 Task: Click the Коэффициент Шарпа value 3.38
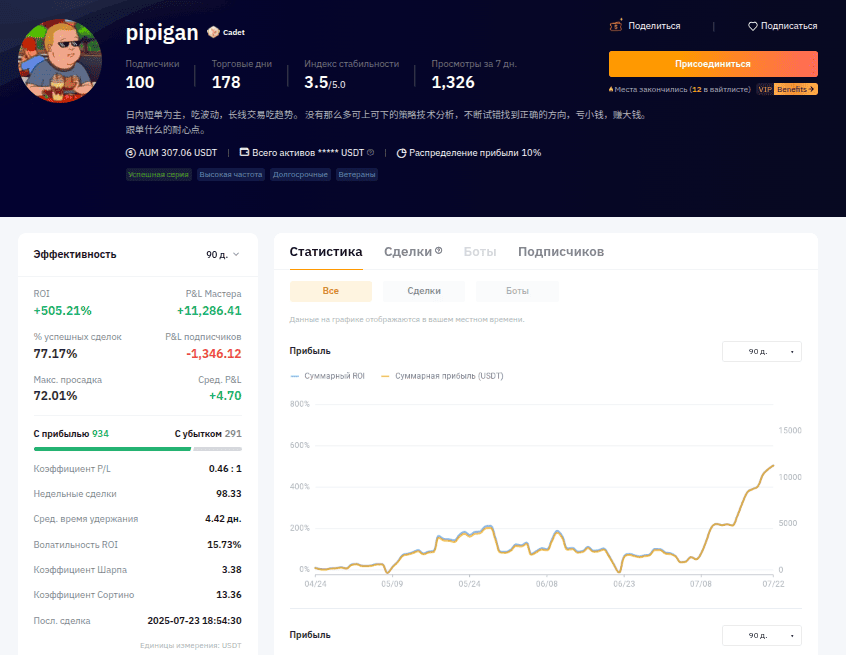coord(231,570)
